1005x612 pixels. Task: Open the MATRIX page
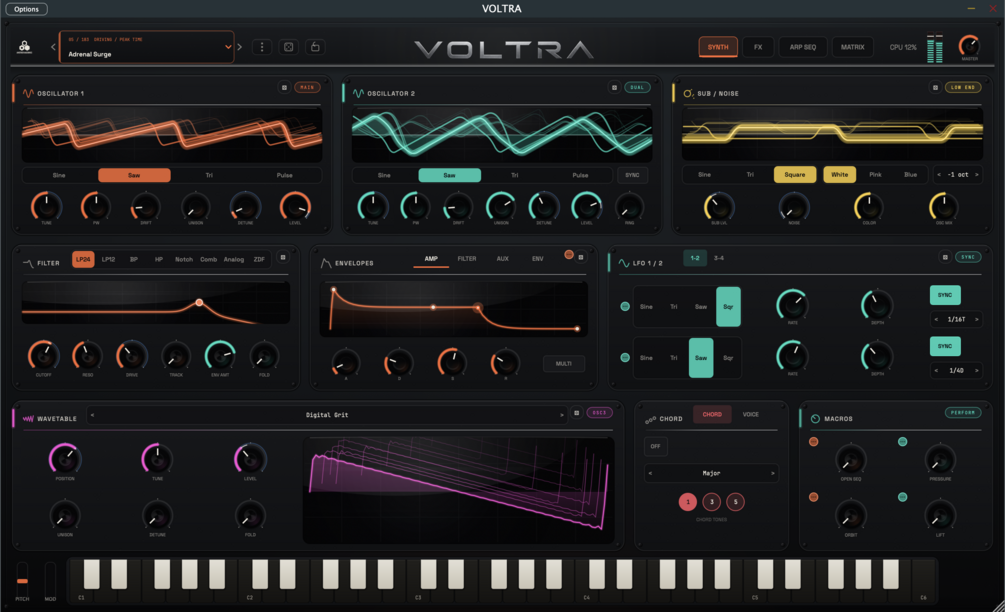point(852,47)
